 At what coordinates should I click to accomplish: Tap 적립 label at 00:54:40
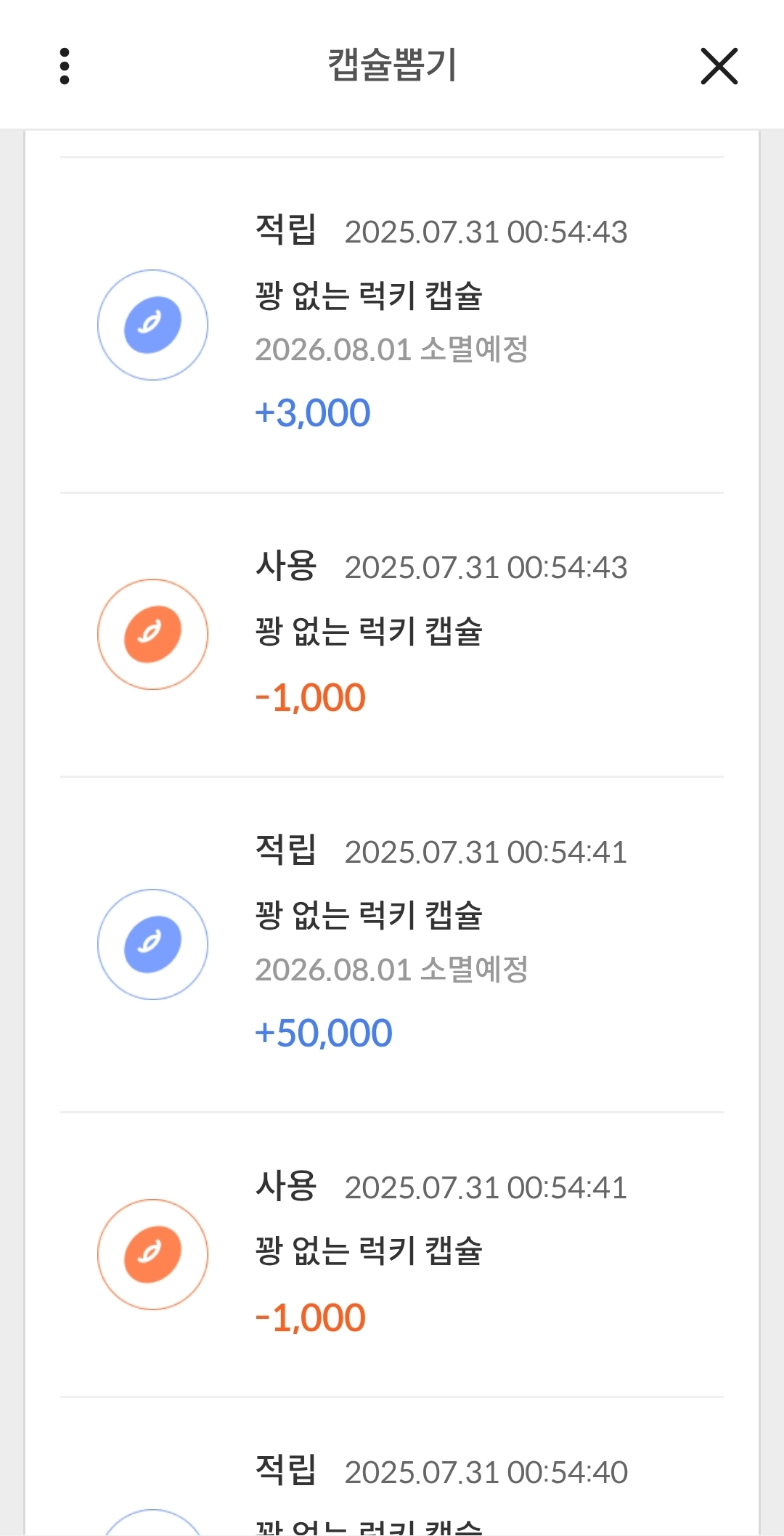click(286, 1470)
